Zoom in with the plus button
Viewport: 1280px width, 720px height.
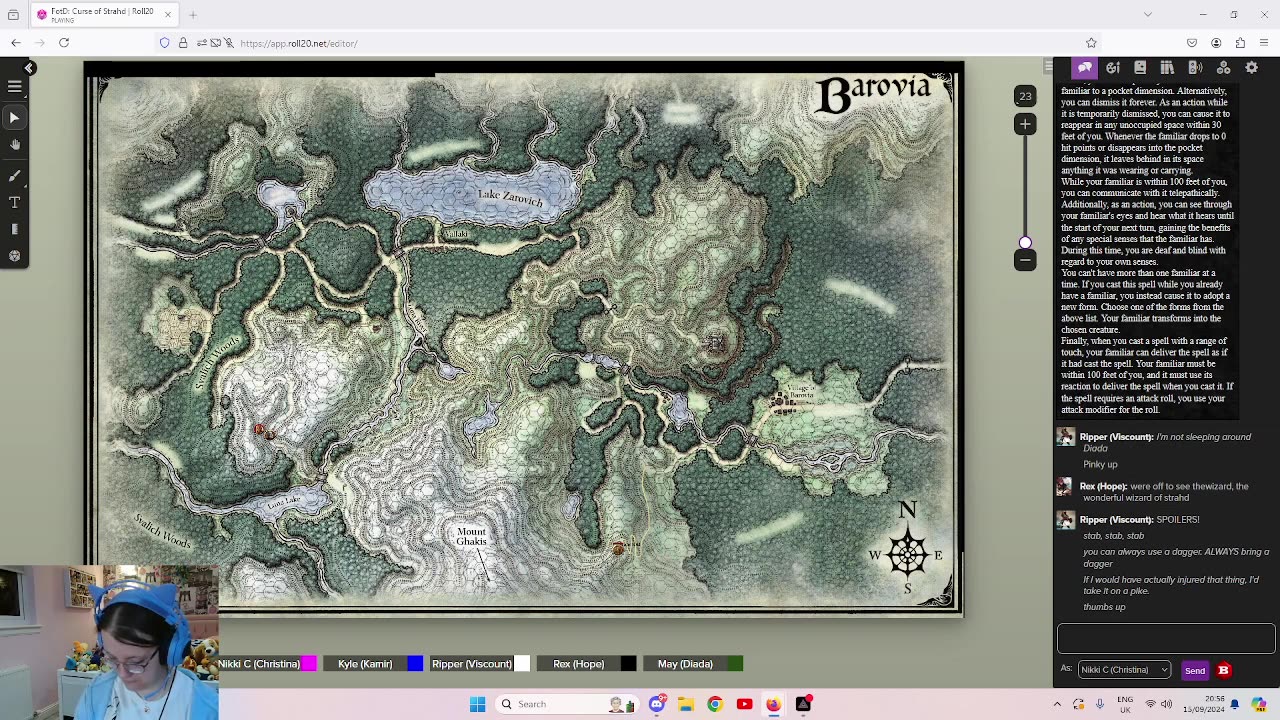tap(1025, 124)
